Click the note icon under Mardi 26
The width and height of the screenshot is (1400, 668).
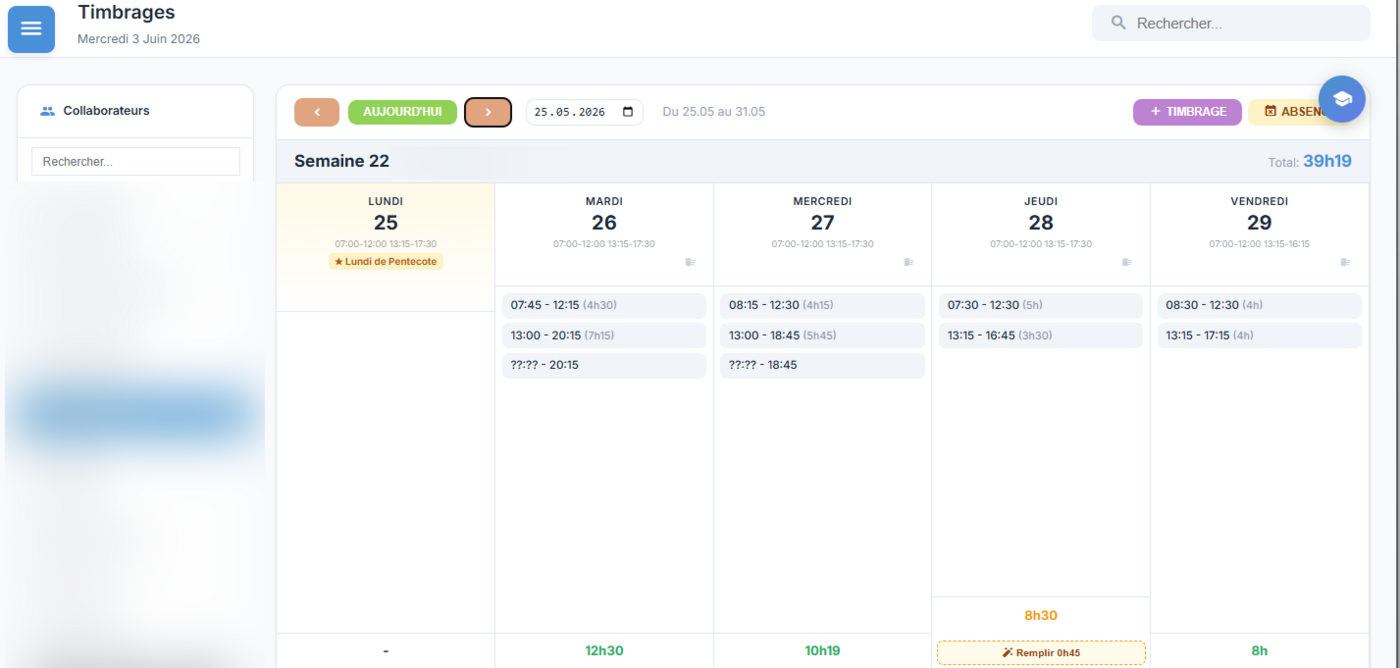690,262
